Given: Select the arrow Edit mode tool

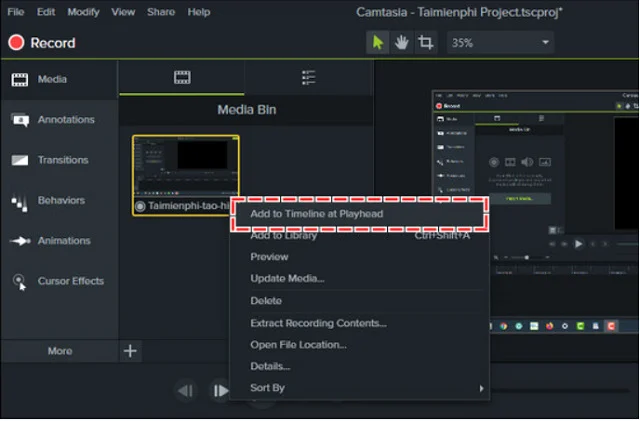Looking at the screenshot, I should (x=378, y=42).
